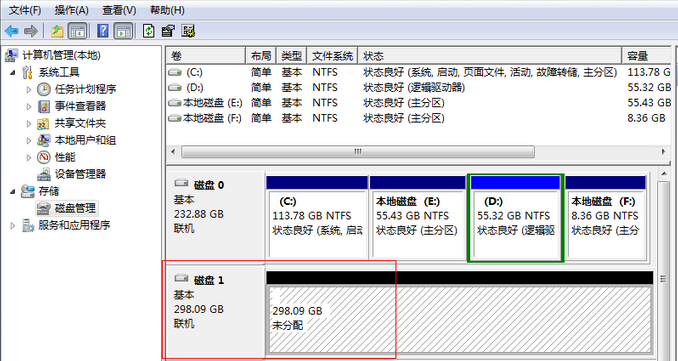Screen dimensions: 678x361
Task: Expand the 服务和应用程序 tree node
Action: [12, 225]
